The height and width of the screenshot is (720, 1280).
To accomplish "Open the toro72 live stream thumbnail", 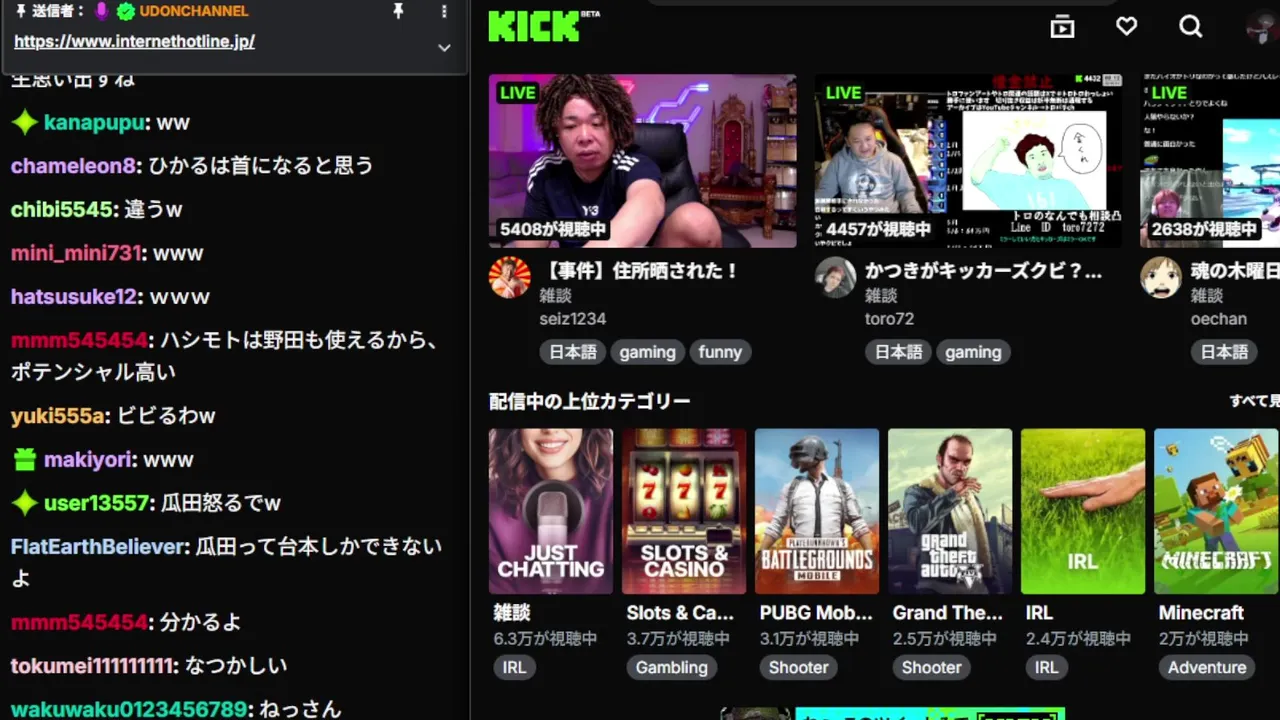I will (968, 161).
